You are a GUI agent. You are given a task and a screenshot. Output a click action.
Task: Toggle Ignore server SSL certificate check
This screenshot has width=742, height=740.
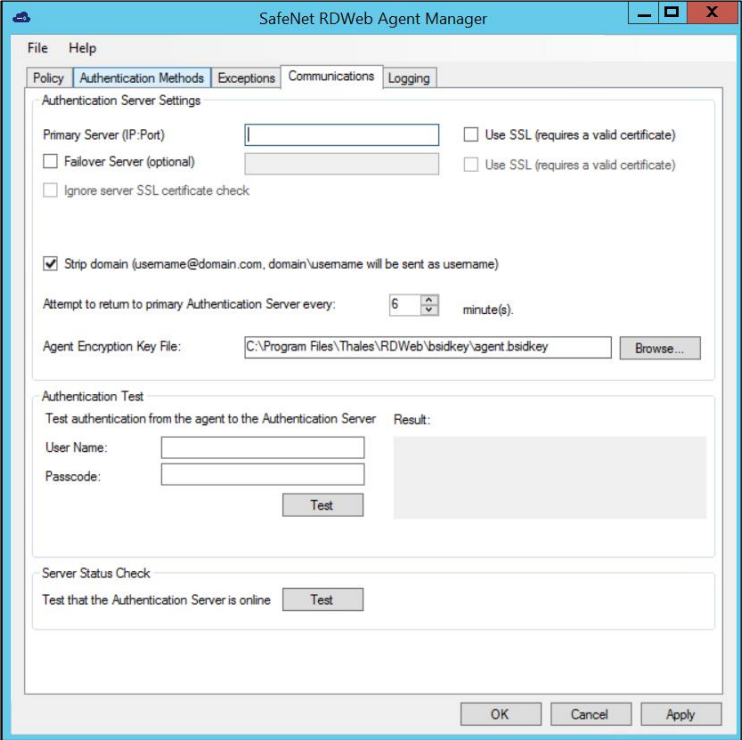[x=50, y=190]
